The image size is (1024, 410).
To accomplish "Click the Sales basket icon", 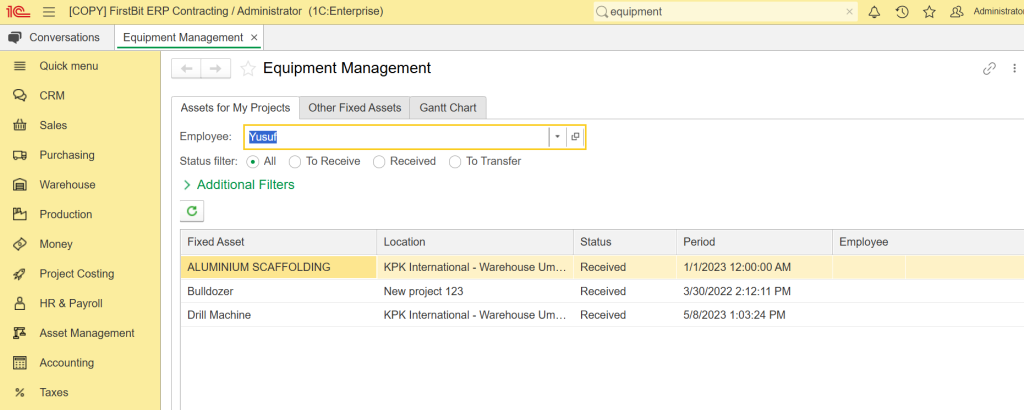I will (20, 125).
